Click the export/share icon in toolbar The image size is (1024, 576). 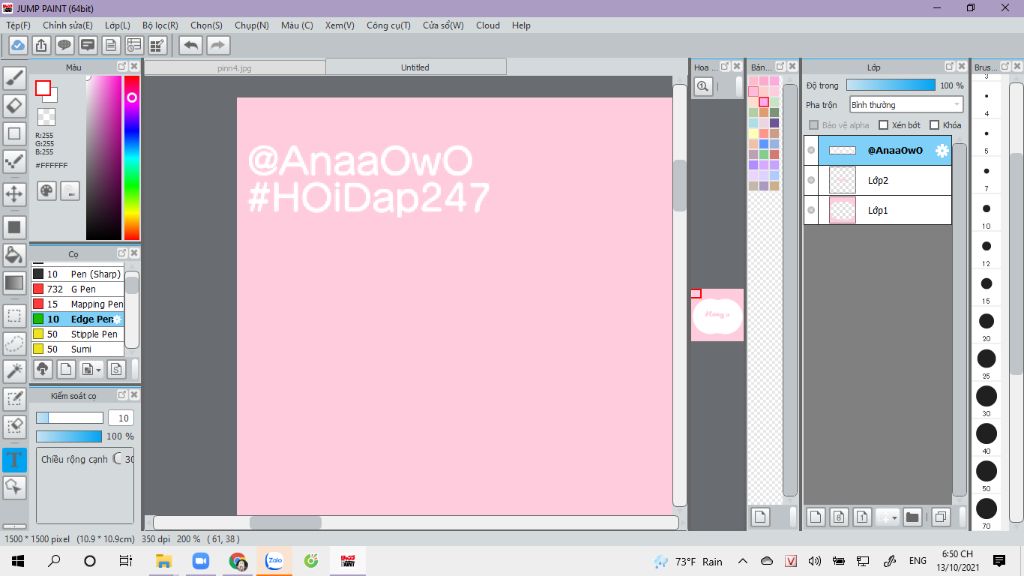point(41,46)
